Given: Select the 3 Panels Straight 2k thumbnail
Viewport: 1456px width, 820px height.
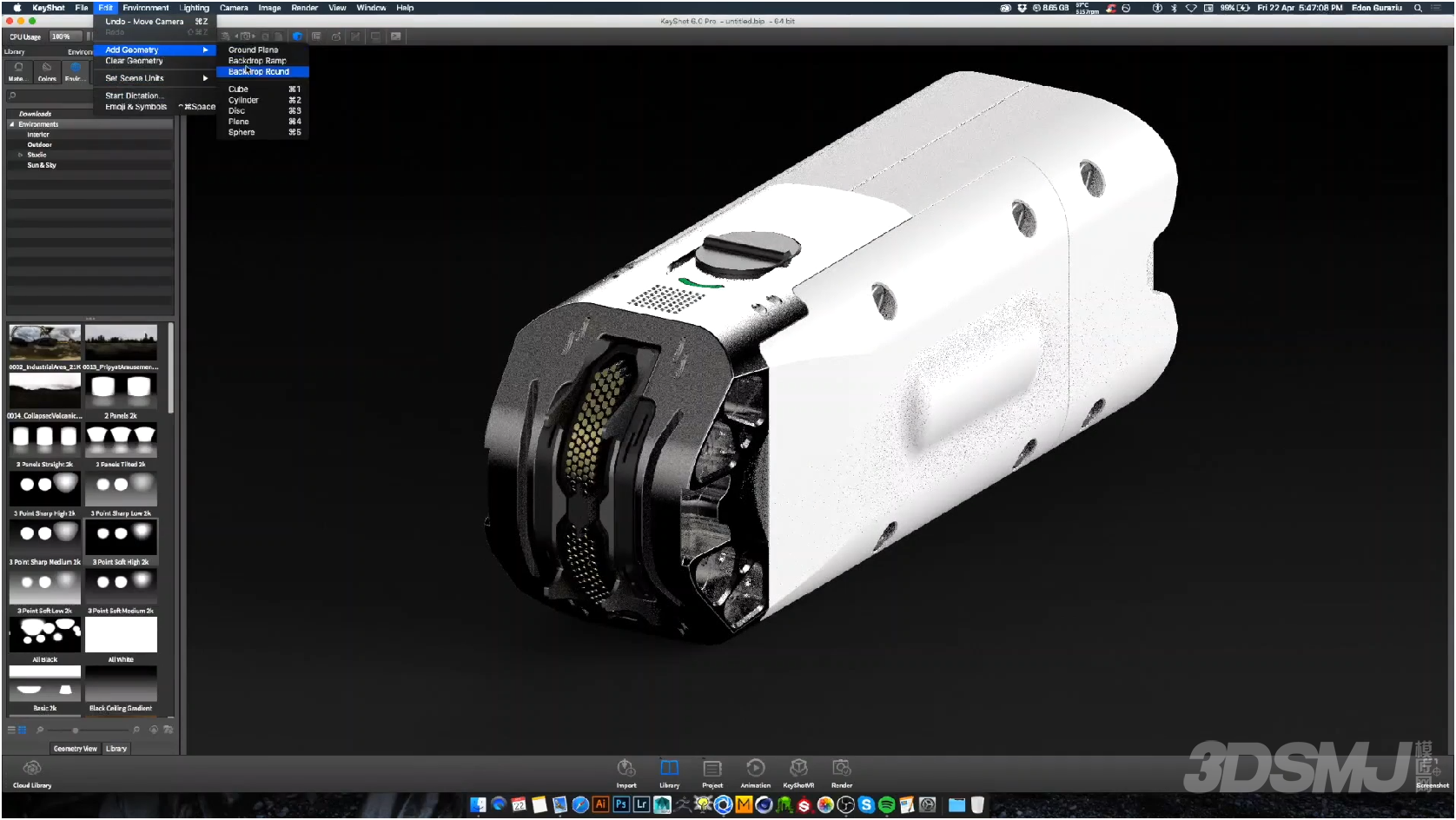Looking at the screenshot, I should [44, 440].
